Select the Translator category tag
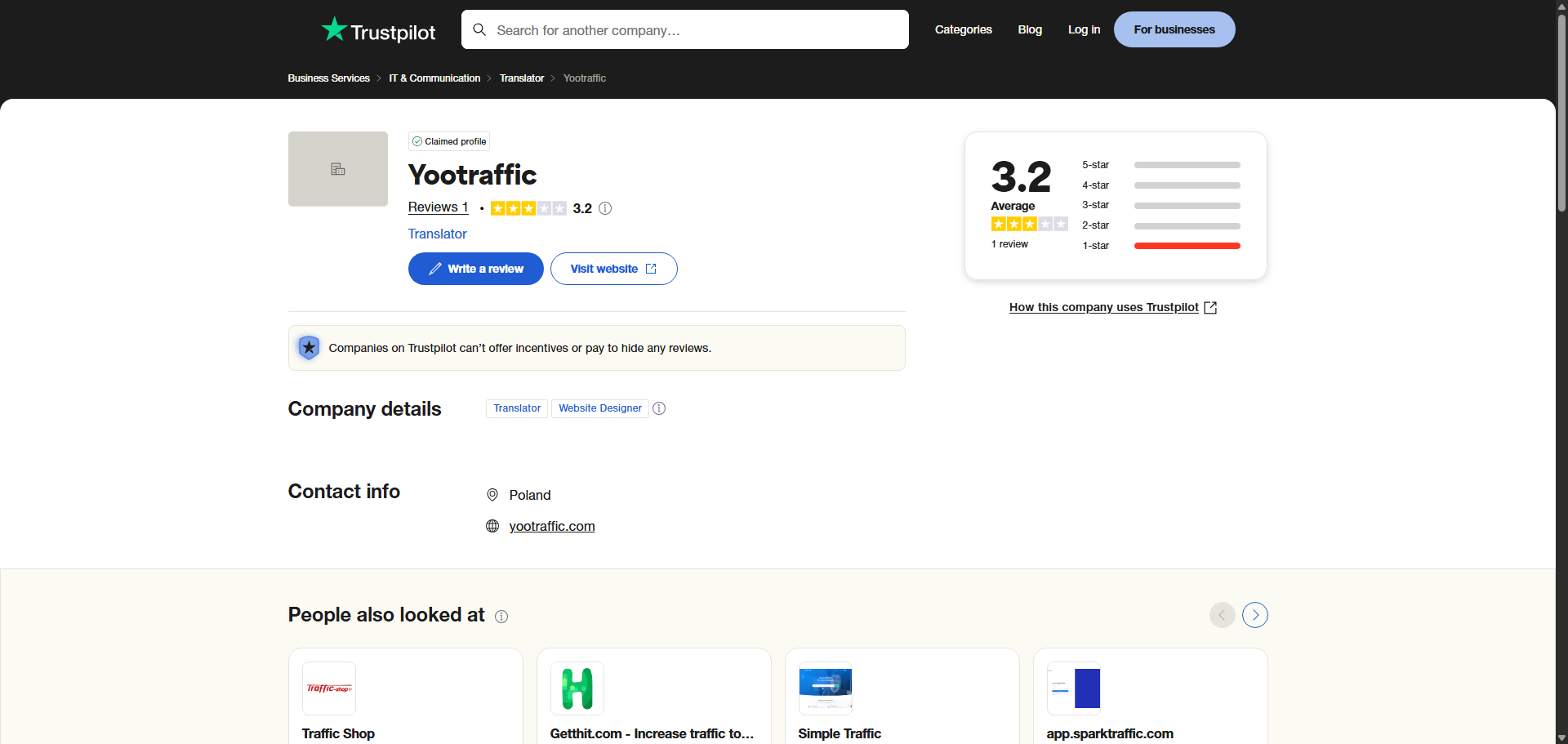The width and height of the screenshot is (1568, 744). coord(517,408)
